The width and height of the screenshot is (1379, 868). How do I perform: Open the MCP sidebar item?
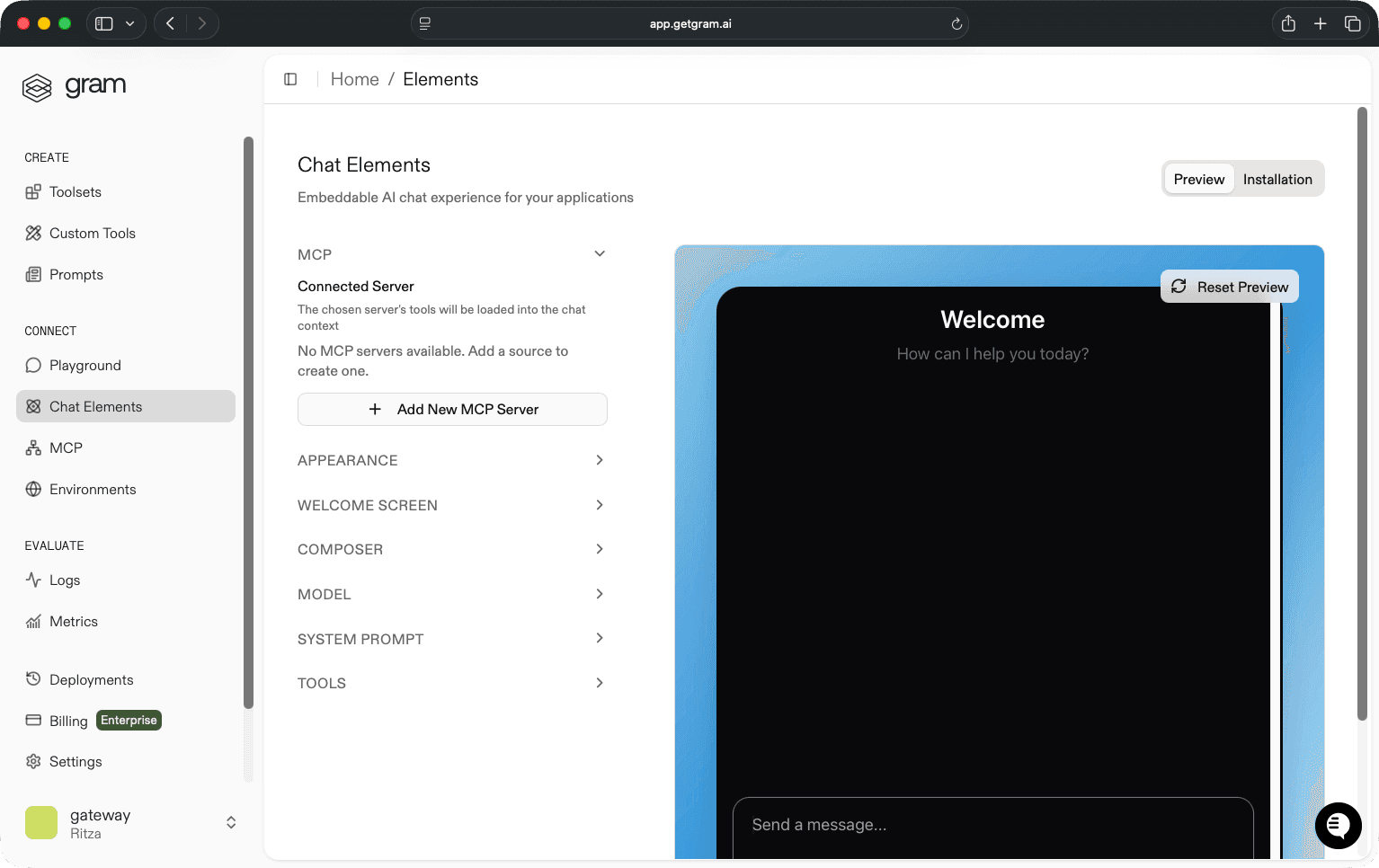[64, 447]
